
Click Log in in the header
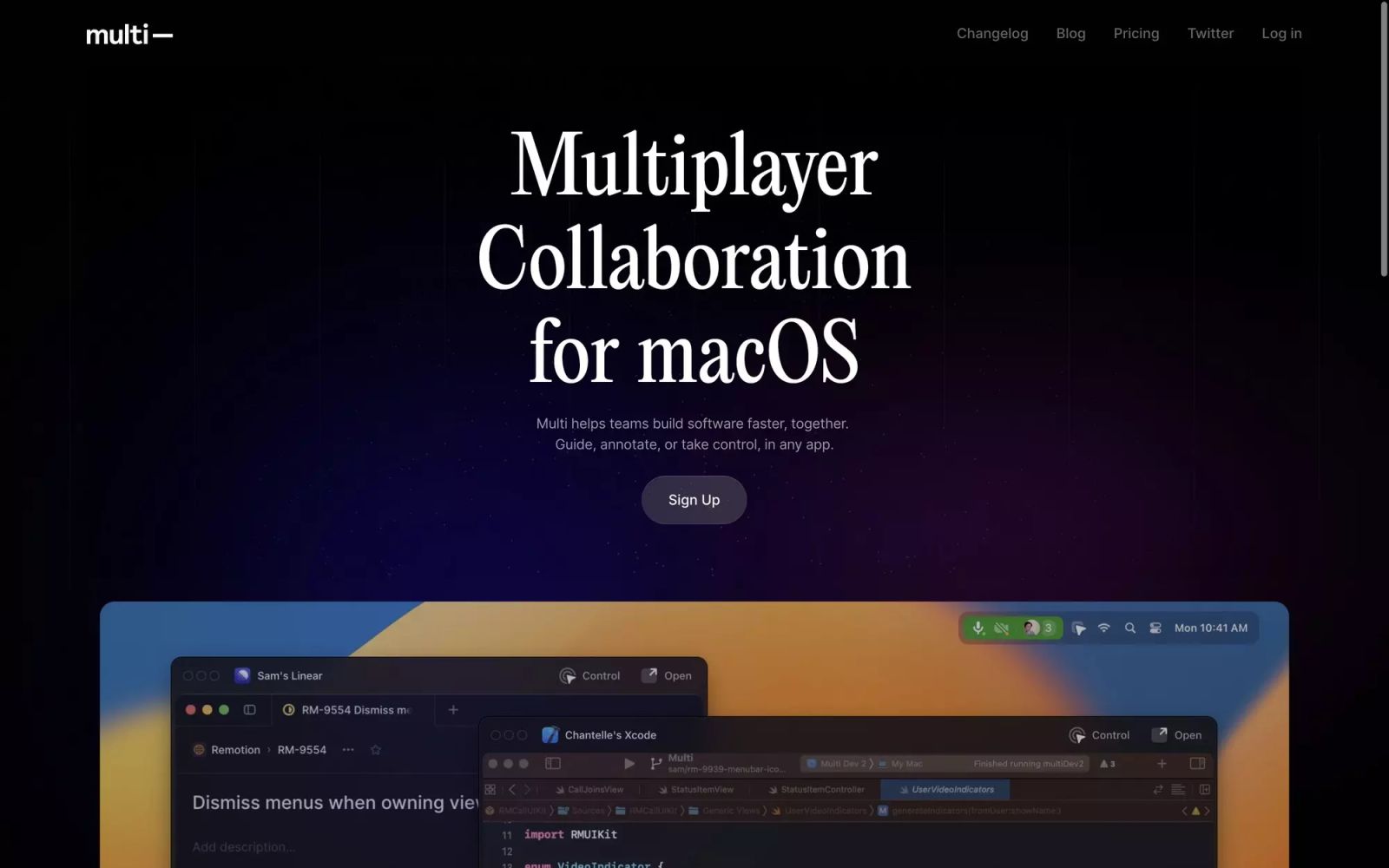tap(1281, 33)
